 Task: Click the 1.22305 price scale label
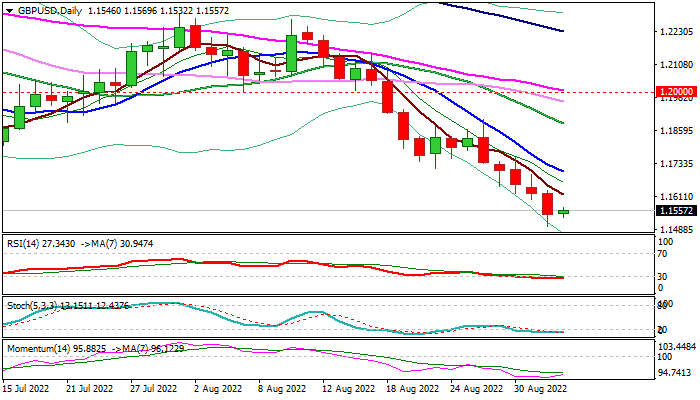pyautogui.click(x=676, y=32)
